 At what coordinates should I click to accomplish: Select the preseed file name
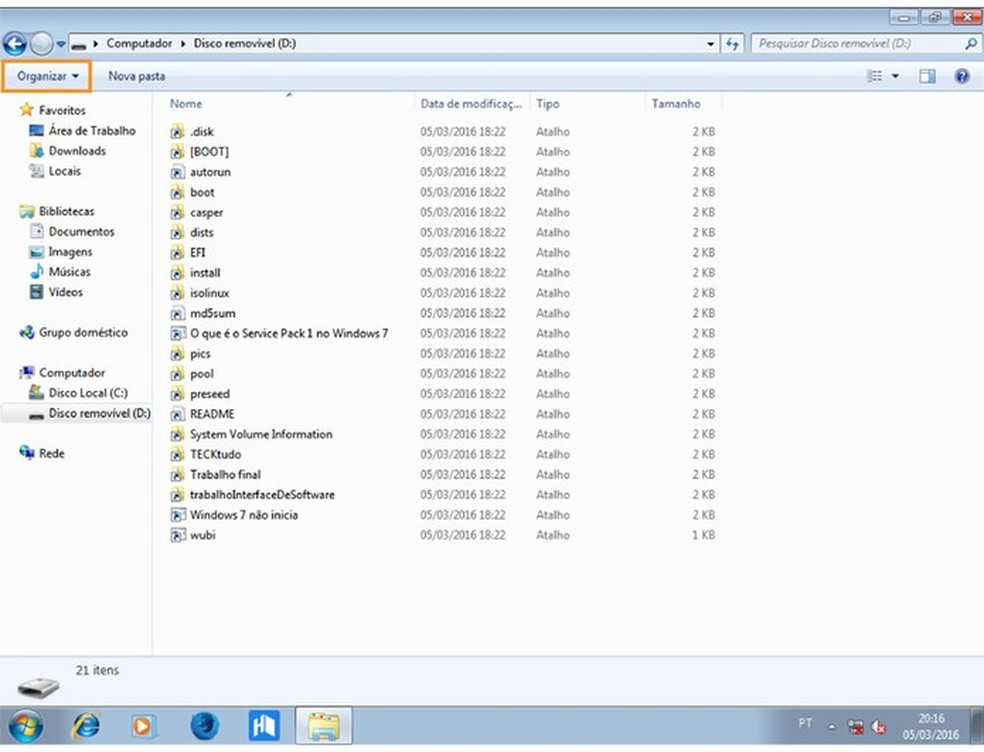point(210,394)
